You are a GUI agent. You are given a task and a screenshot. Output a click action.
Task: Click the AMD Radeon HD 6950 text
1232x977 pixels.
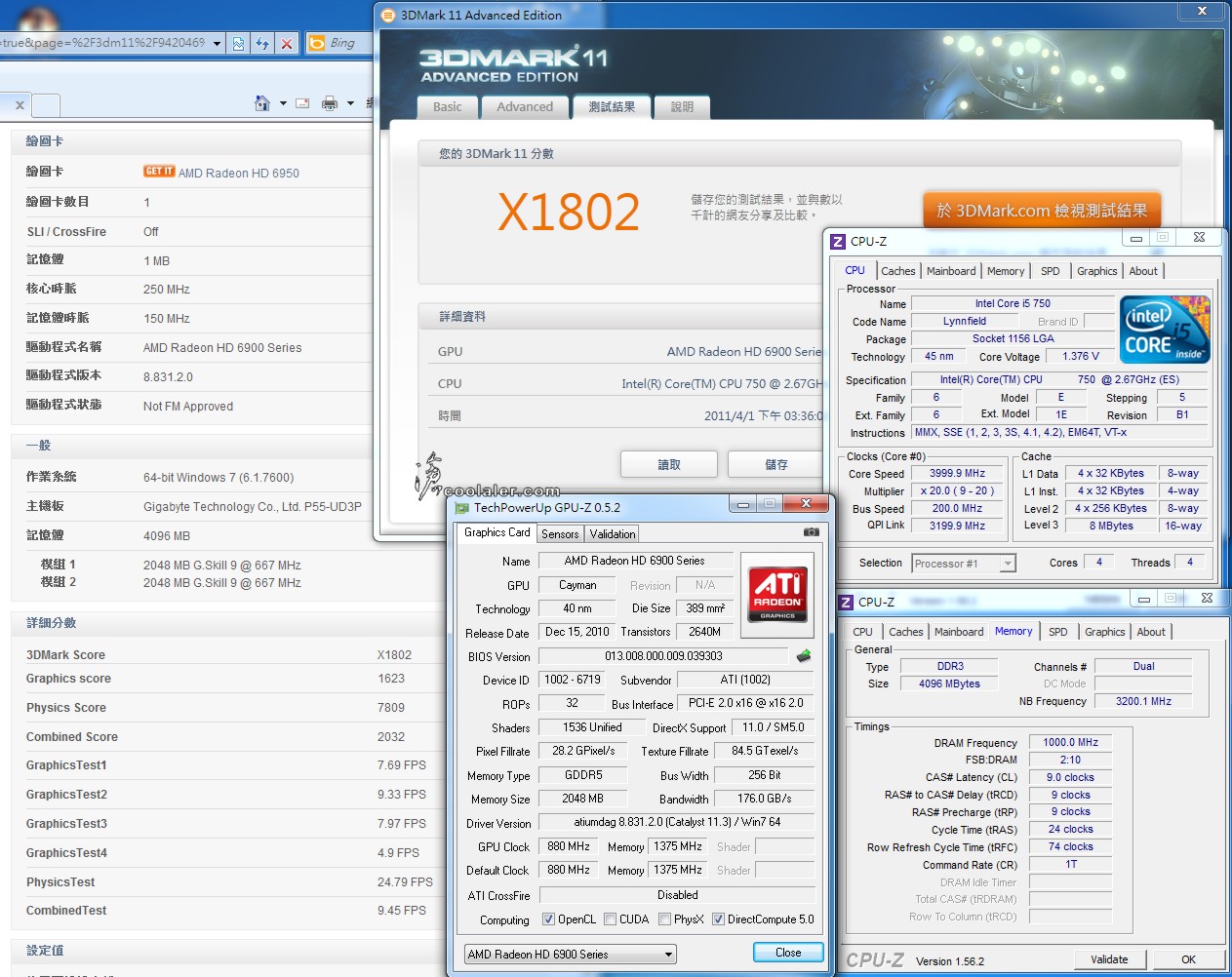click(239, 174)
